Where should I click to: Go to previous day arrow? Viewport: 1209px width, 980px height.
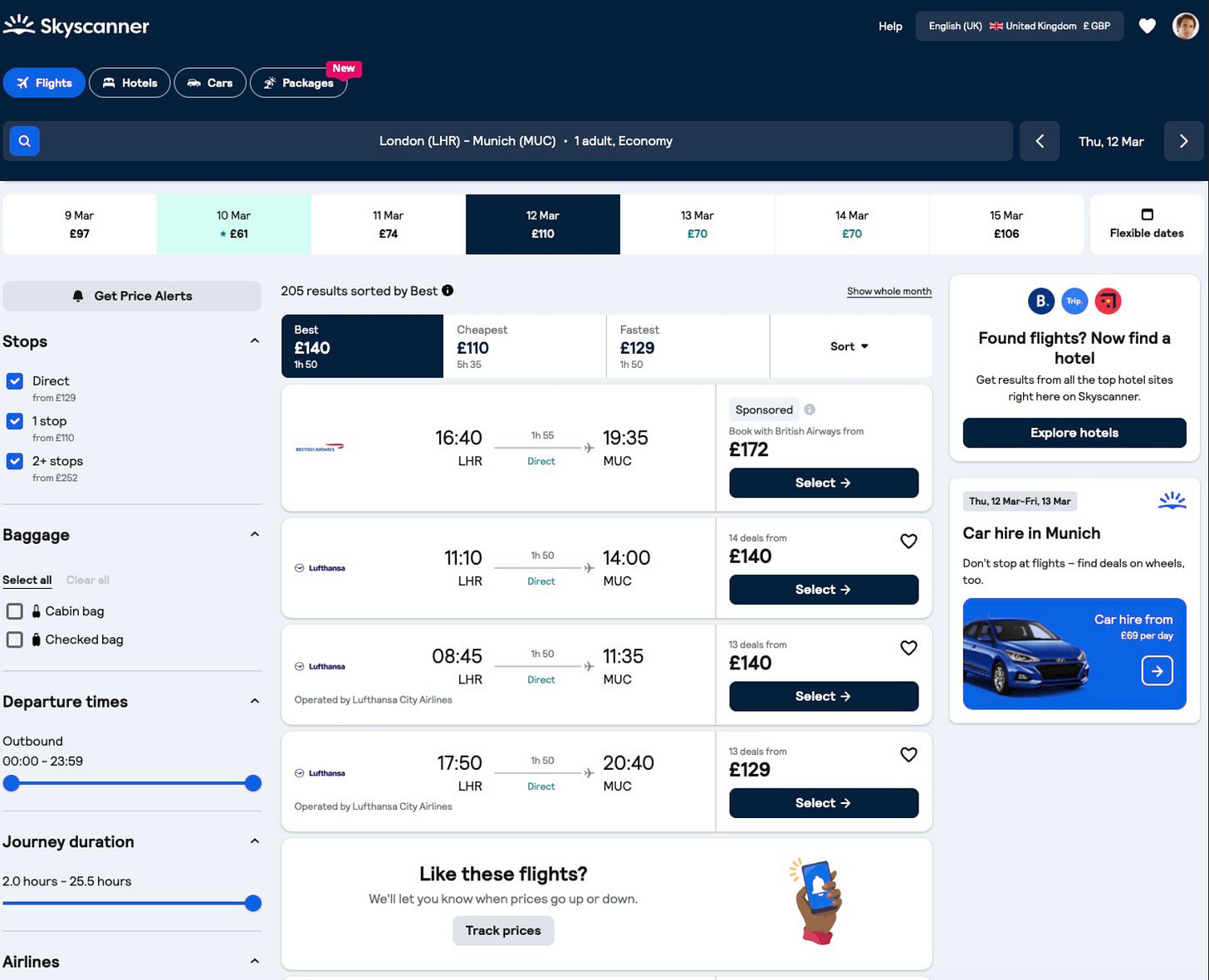click(1040, 141)
